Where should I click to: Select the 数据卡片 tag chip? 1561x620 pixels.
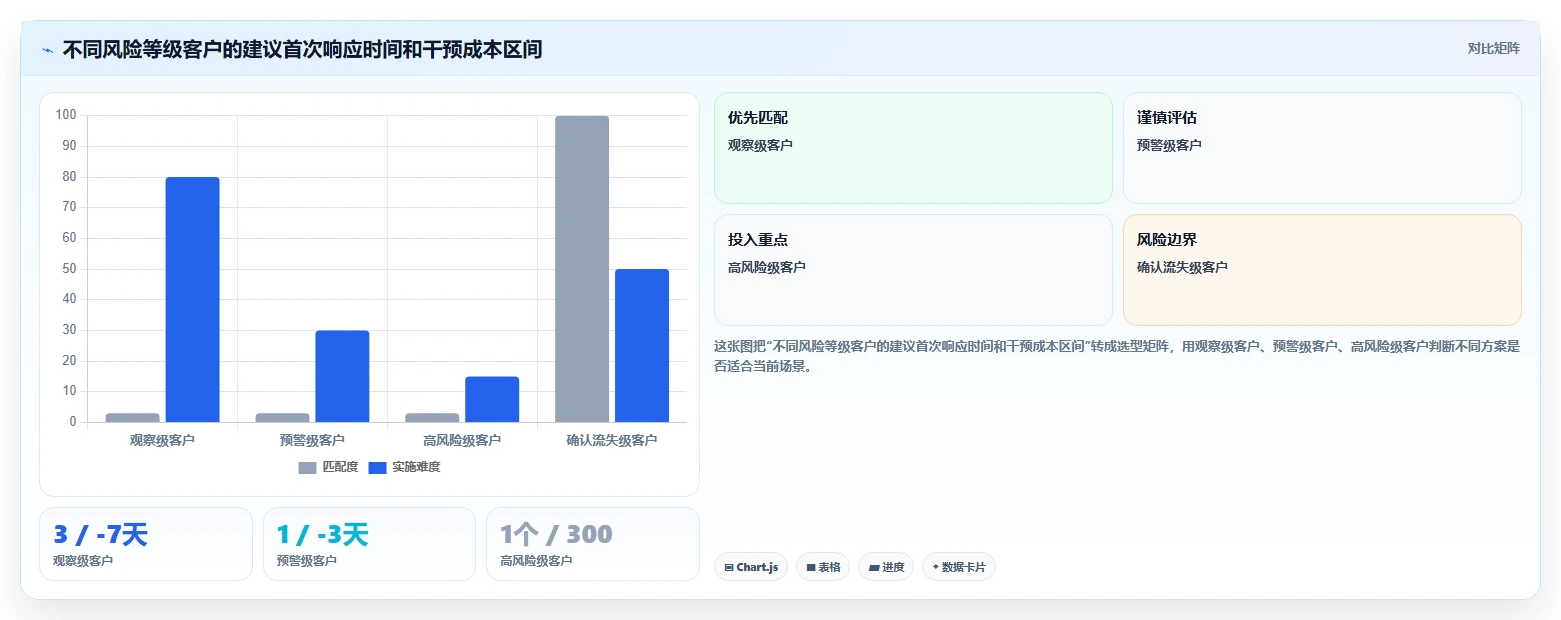959,567
